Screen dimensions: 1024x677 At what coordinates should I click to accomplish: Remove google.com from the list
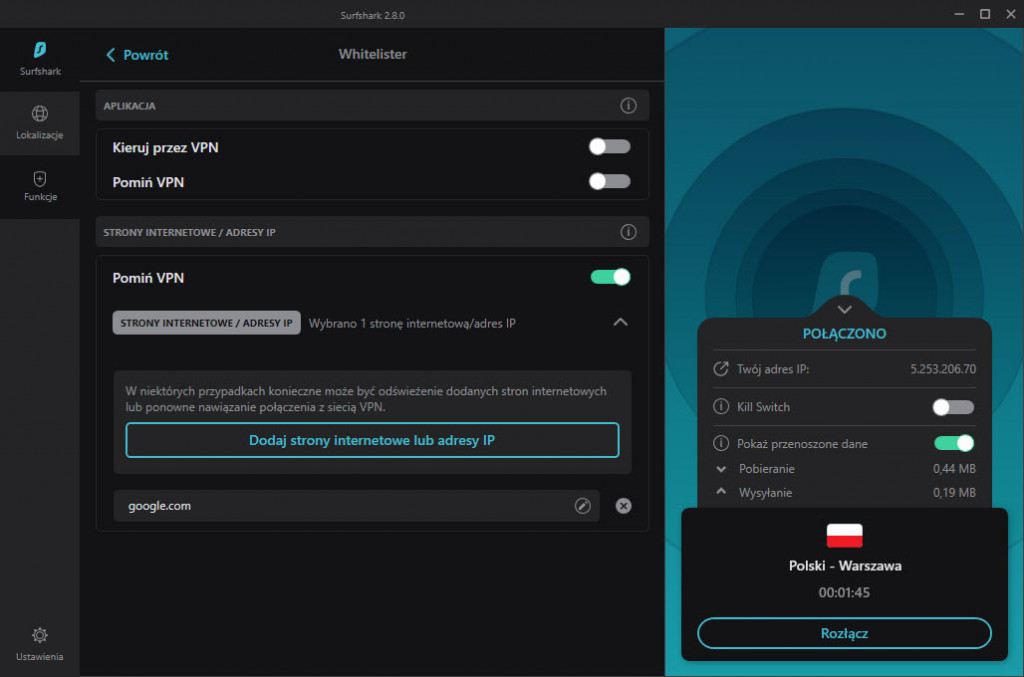click(624, 506)
